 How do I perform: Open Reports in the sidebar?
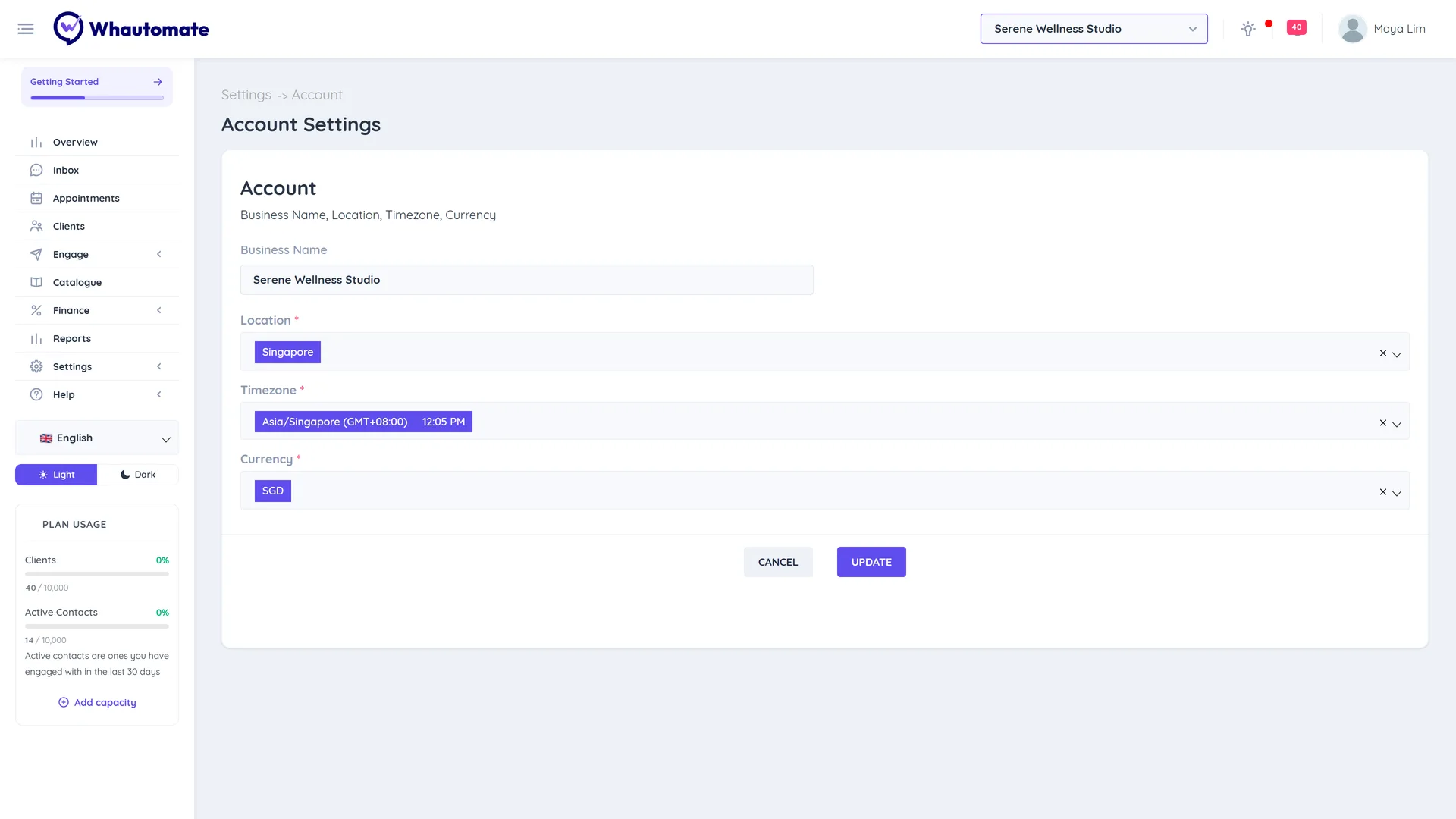[97, 338]
